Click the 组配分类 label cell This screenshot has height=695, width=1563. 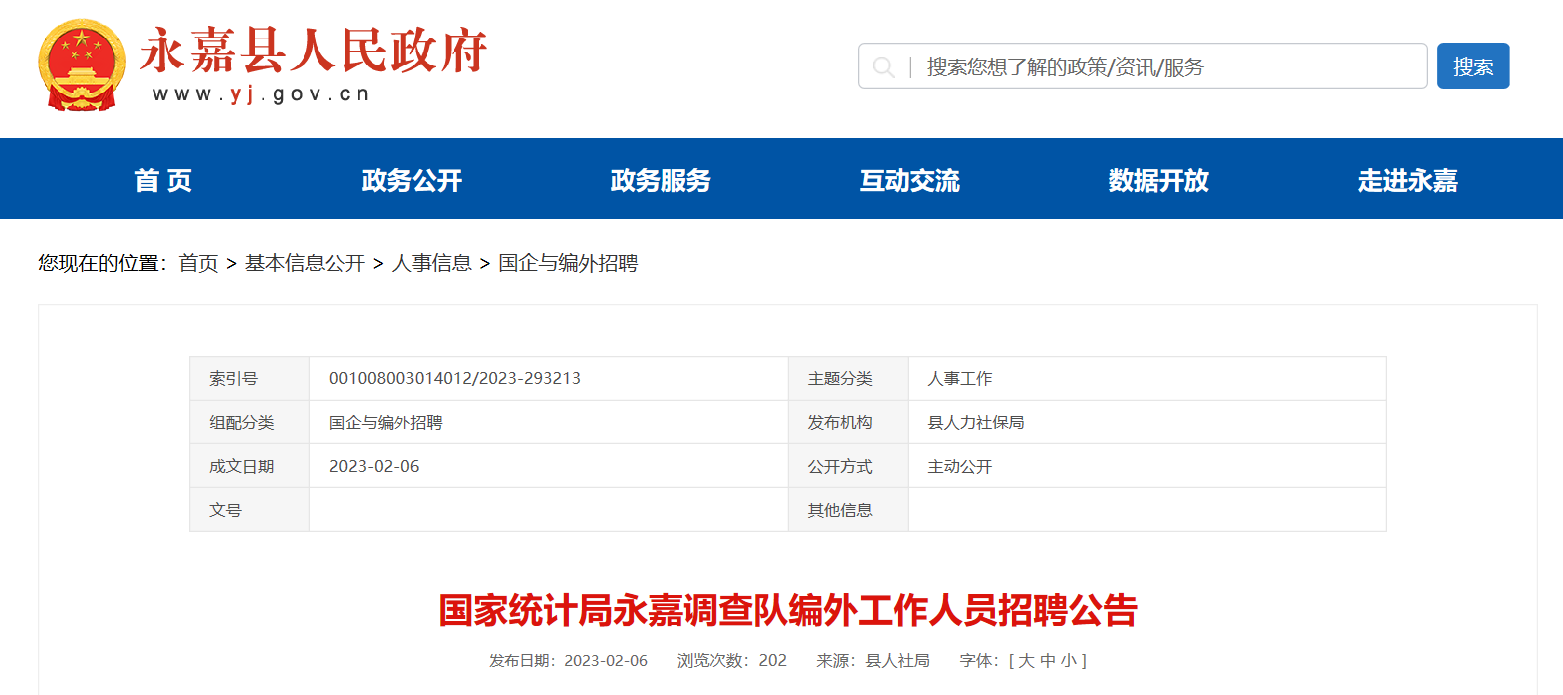[x=249, y=422]
